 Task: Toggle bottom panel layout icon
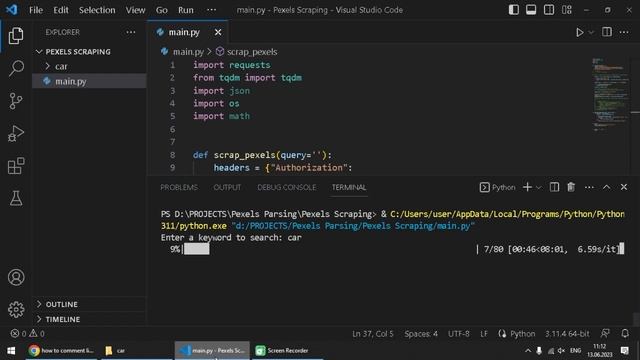point(531,10)
